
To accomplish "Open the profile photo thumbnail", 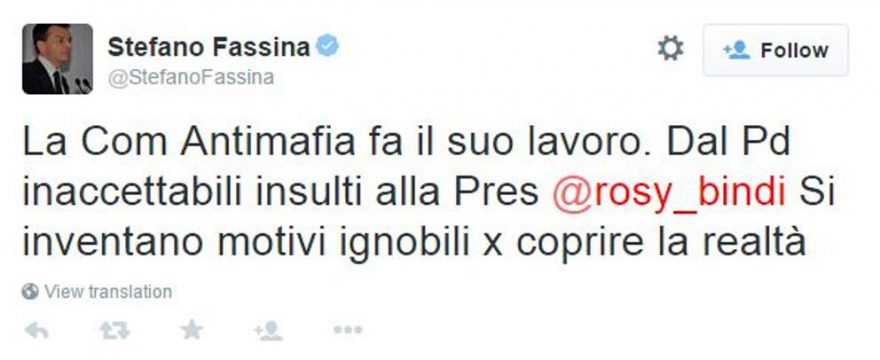I will click(x=57, y=59).
